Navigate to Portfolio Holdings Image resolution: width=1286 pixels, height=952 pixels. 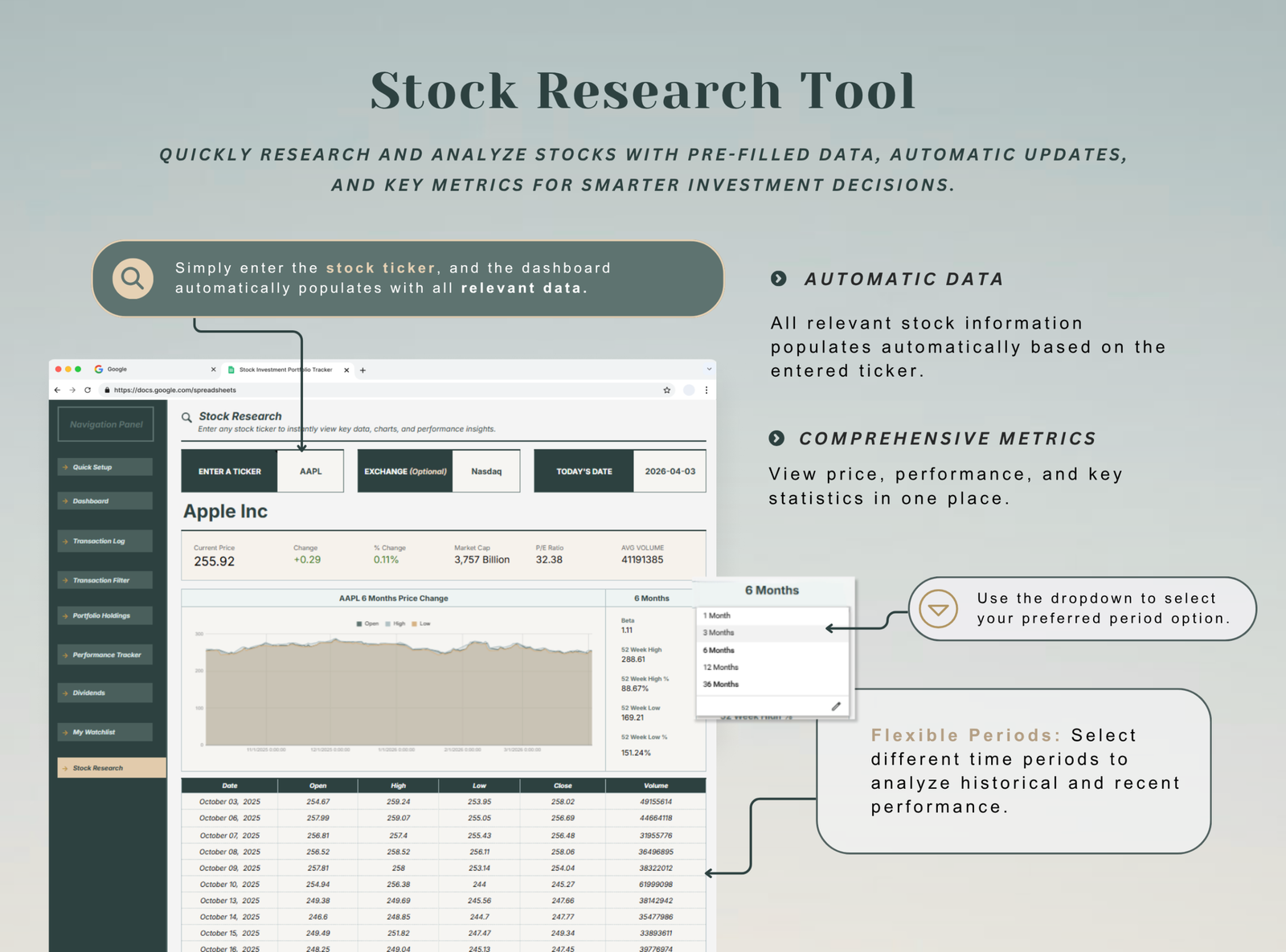104,615
